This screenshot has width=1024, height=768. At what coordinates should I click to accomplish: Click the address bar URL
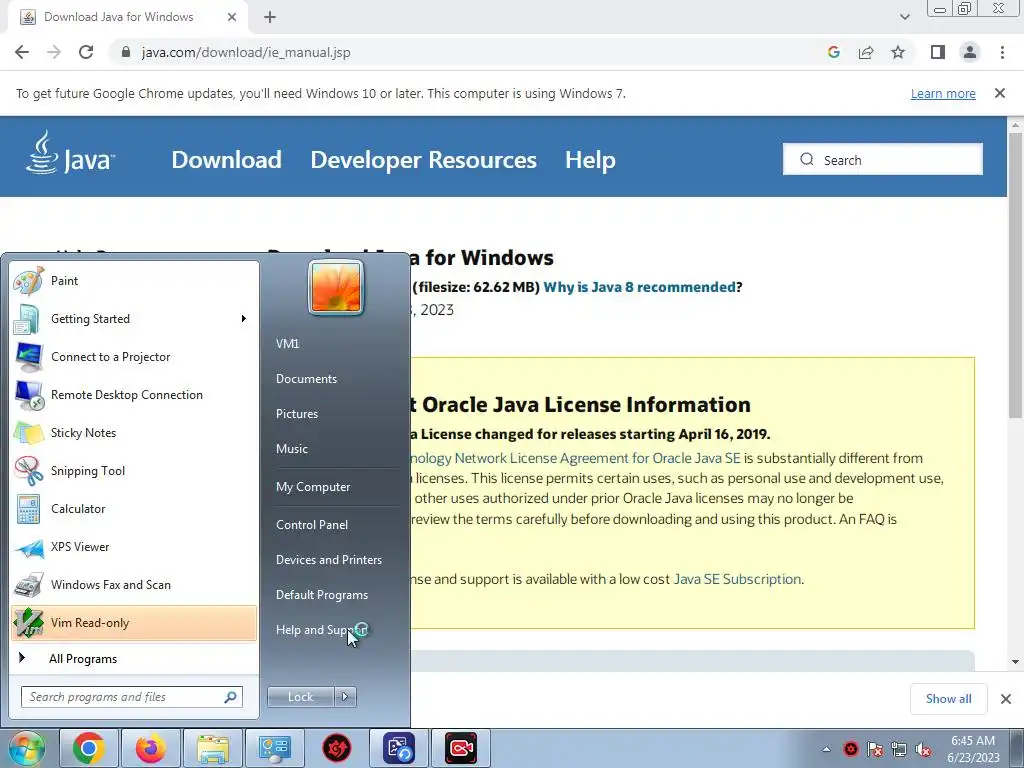tap(246, 52)
